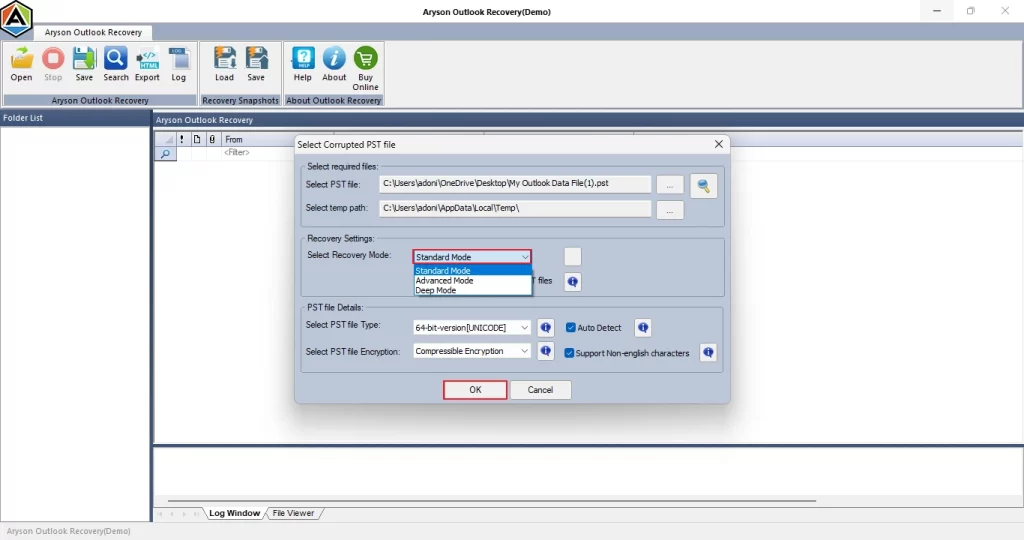Choose Deep Mode from the list
Viewport: 1024px width, 540px height.
tap(473, 291)
